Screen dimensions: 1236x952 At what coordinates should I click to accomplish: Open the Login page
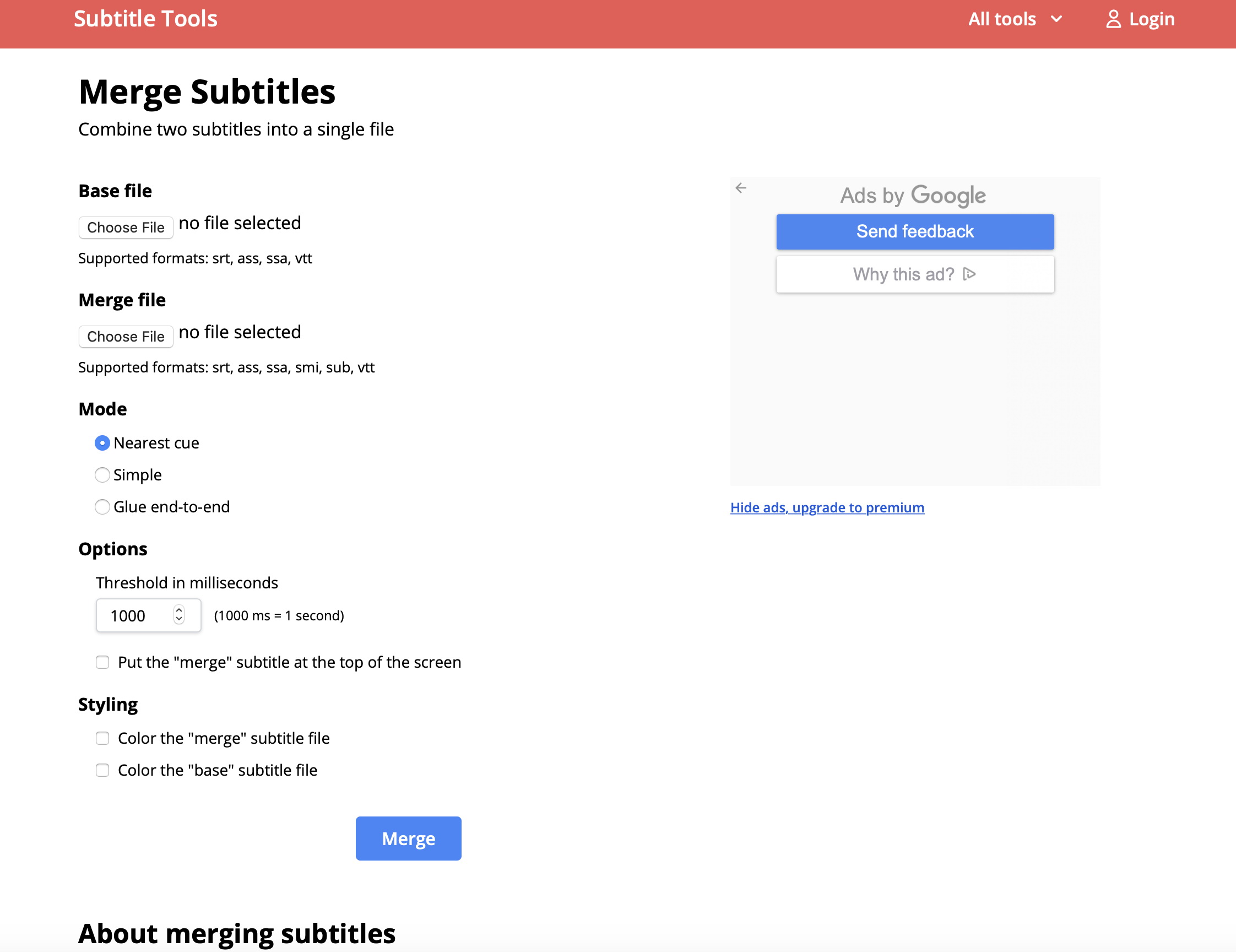pos(1151,19)
